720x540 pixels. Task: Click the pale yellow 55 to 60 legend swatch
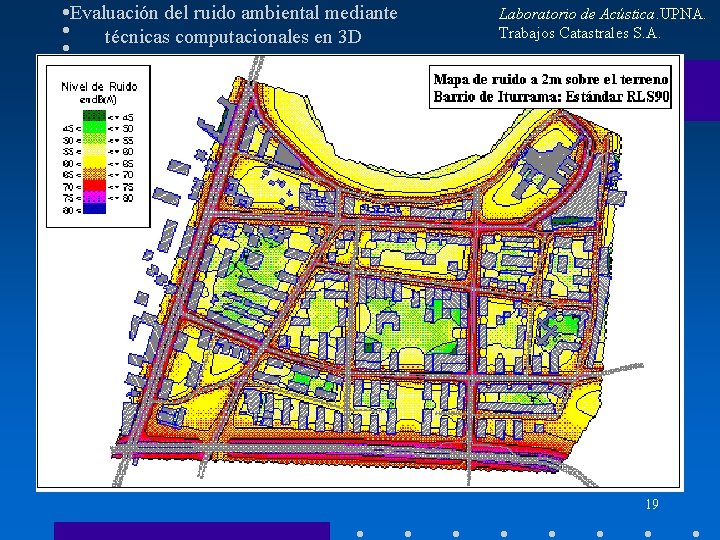95,151
